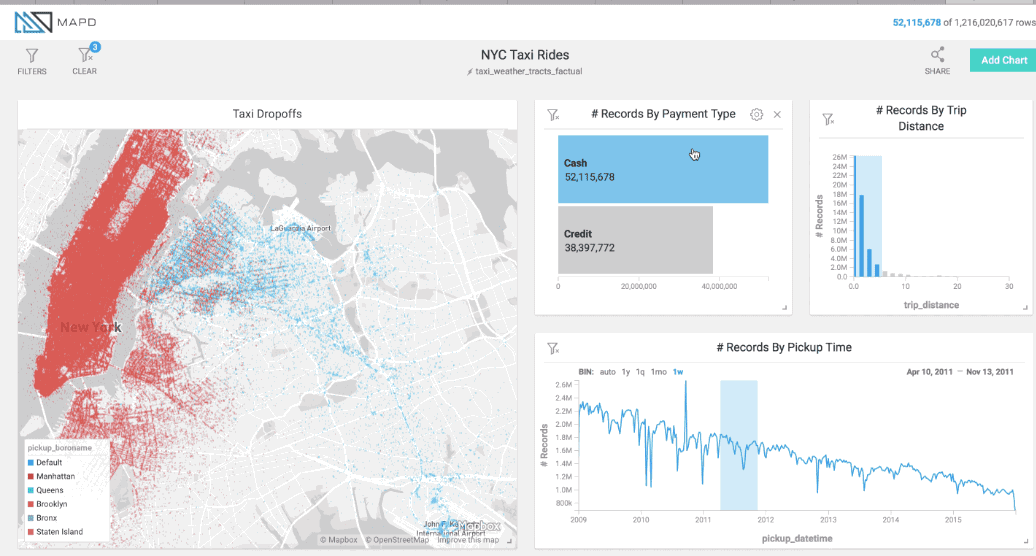Open the Filters panel
The width and height of the screenshot is (1036, 556).
[x=32, y=61]
